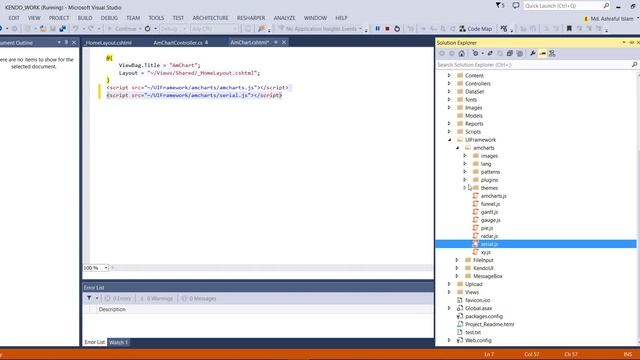Toggle the 0 Warnings filter
This screenshot has height=360, width=640.
156,298
